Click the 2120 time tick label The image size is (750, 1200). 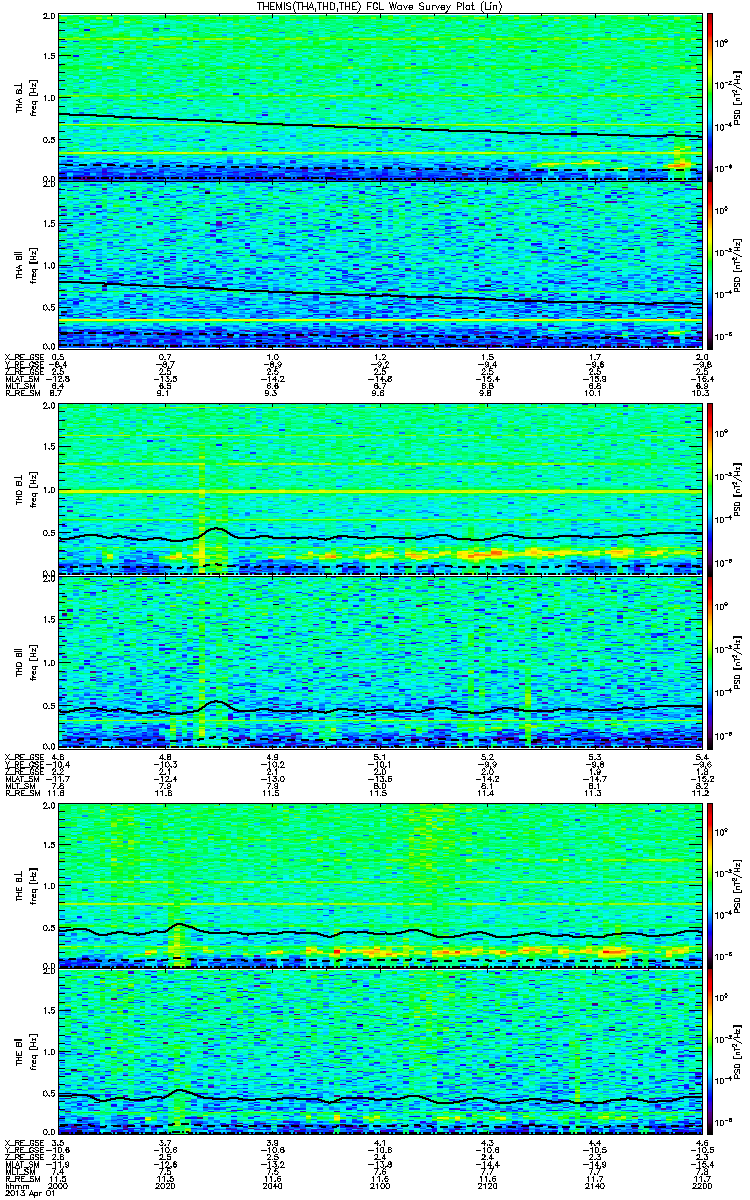(487, 1184)
